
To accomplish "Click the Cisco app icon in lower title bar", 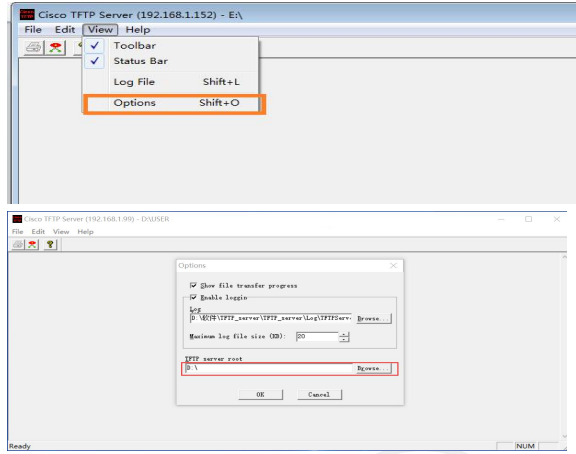I will click(x=17, y=219).
